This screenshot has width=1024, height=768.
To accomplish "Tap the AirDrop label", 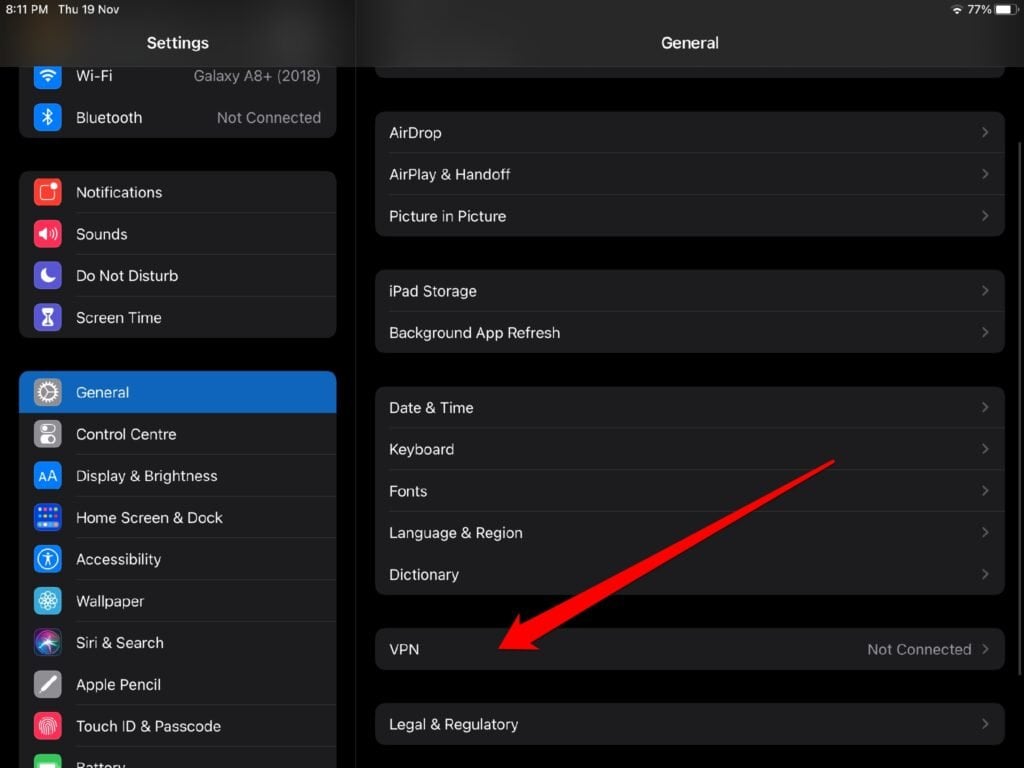I will click(x=415, y=133).
